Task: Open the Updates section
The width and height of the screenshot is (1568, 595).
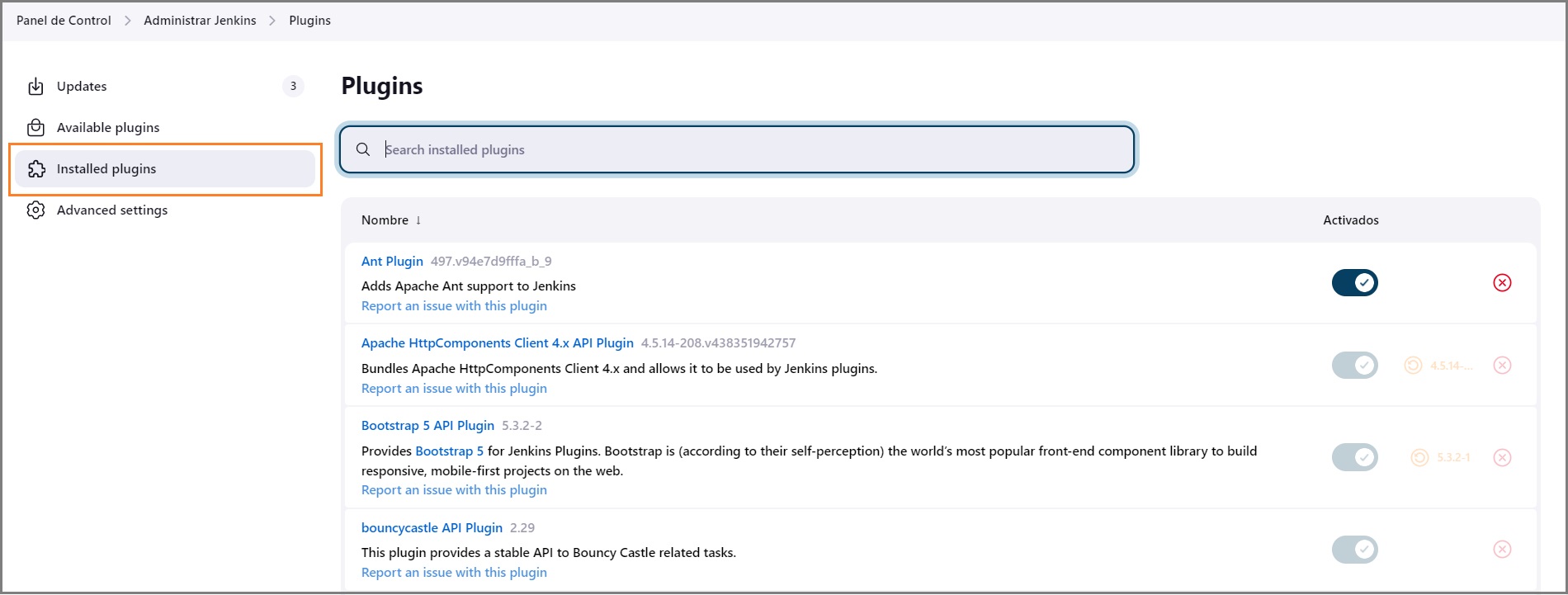Action: (165, 87)
